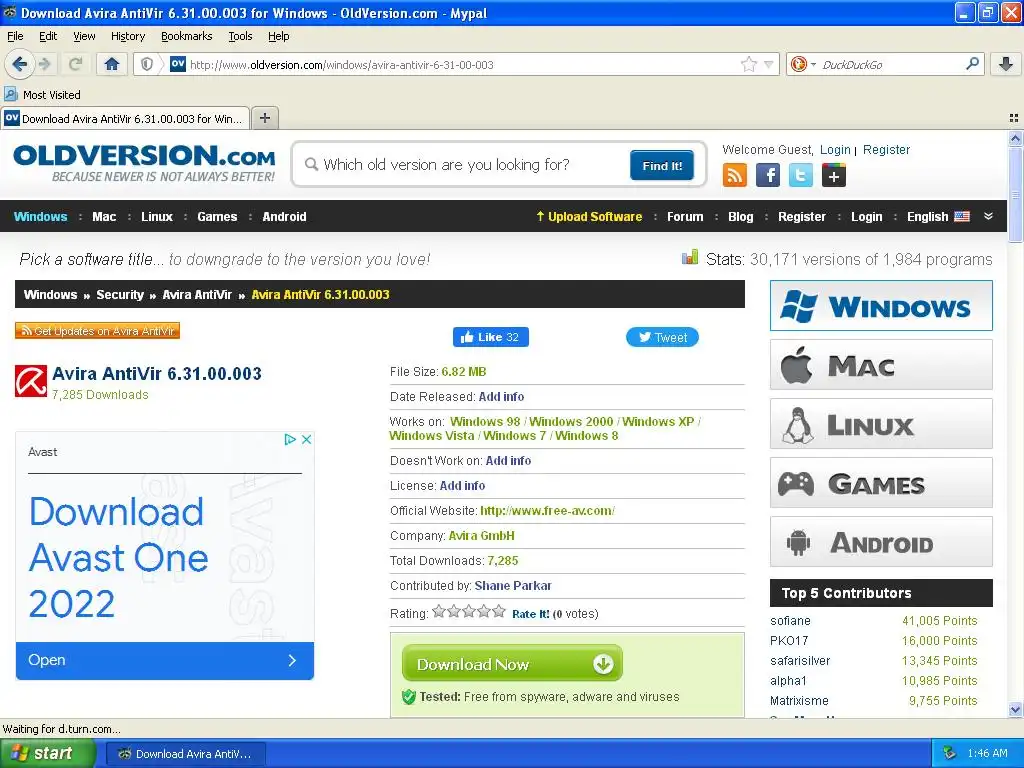This screenshot has height=768, width=1024.
Task: Click the vertical page scrollbar
Action: 1015,424
